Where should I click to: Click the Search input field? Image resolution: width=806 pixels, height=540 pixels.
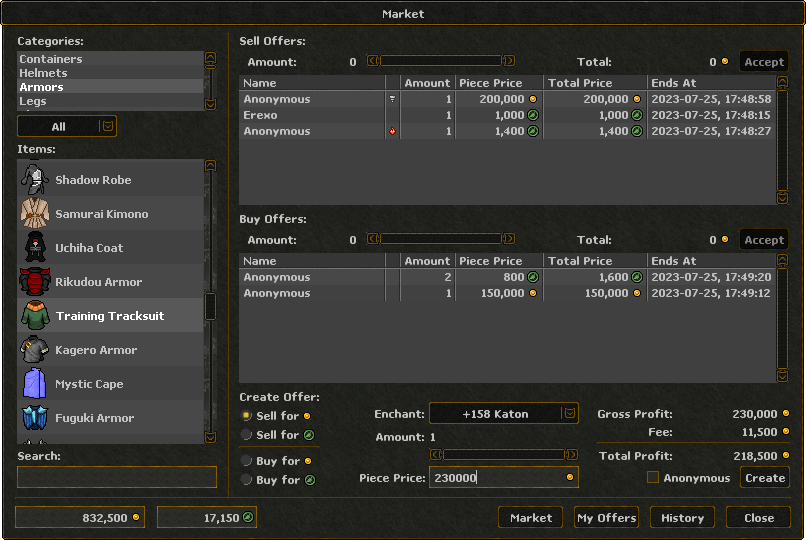[117, 477]
